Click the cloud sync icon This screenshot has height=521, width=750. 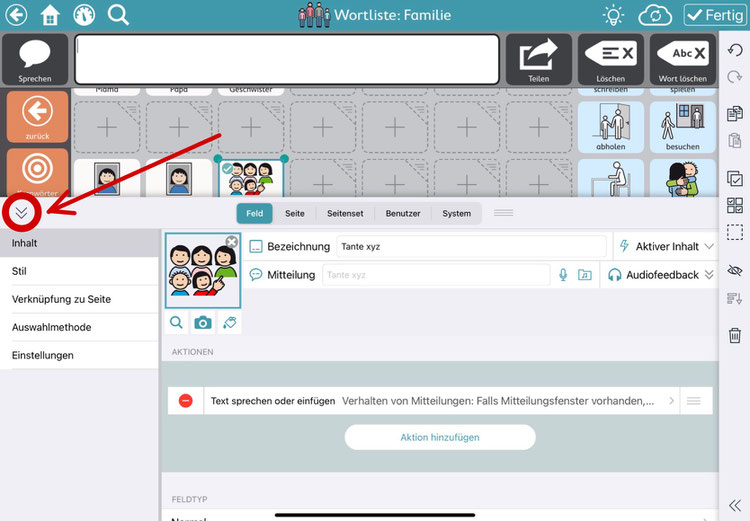point(655,15)
